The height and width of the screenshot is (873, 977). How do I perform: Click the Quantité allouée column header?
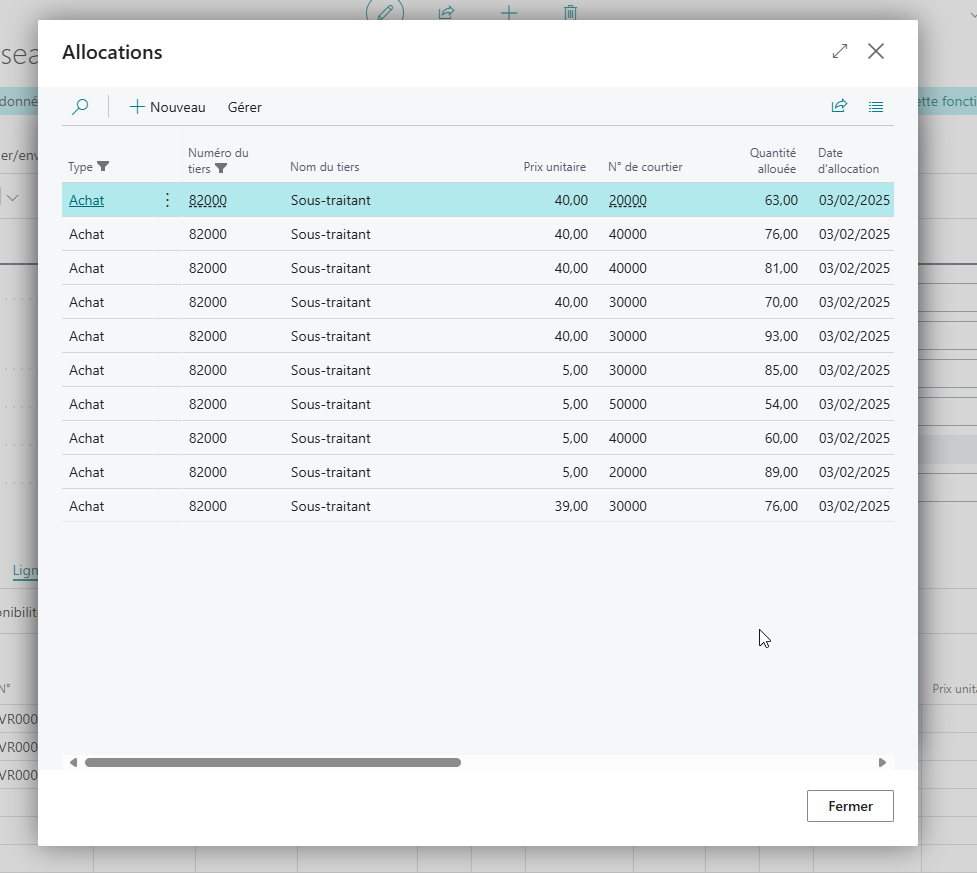click(x=773, y=161)
